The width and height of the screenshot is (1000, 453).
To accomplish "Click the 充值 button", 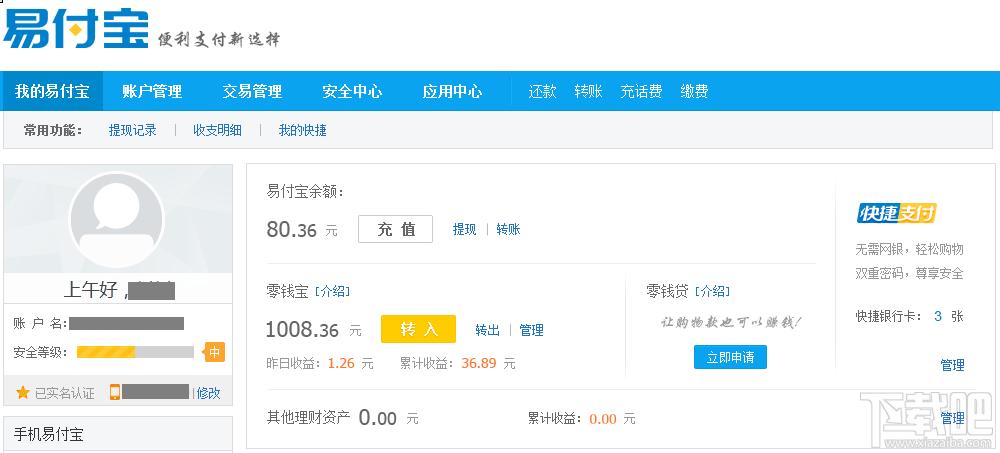I will [x=395, y=229].
